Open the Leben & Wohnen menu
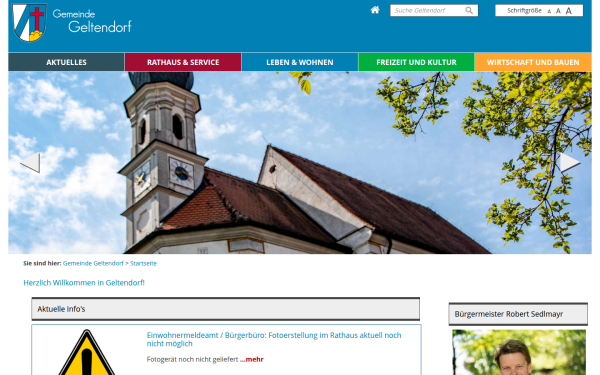 coord(300,62)
